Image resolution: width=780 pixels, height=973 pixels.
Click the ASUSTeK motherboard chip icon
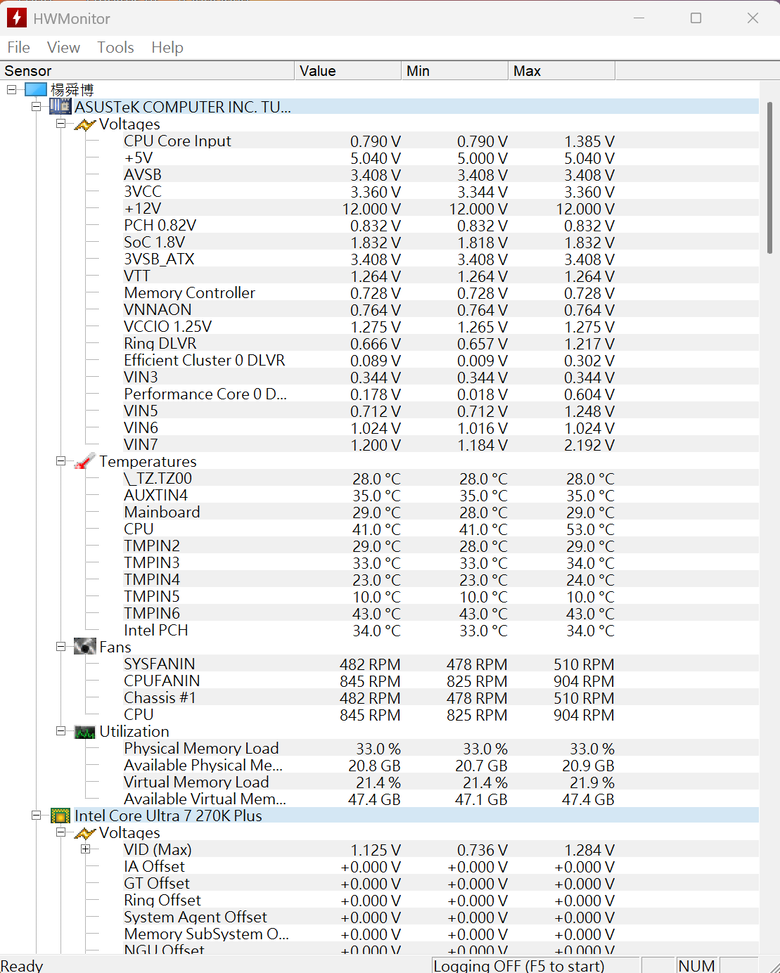click(x=60, y=107)
